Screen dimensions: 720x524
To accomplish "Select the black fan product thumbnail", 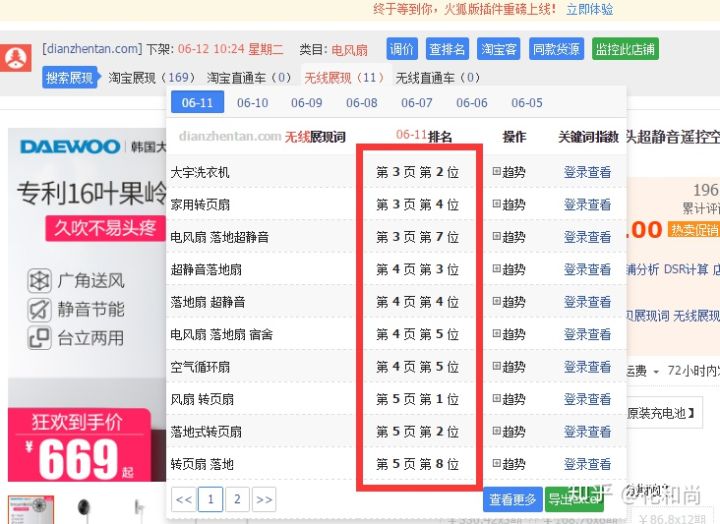I will coord(84,508).
